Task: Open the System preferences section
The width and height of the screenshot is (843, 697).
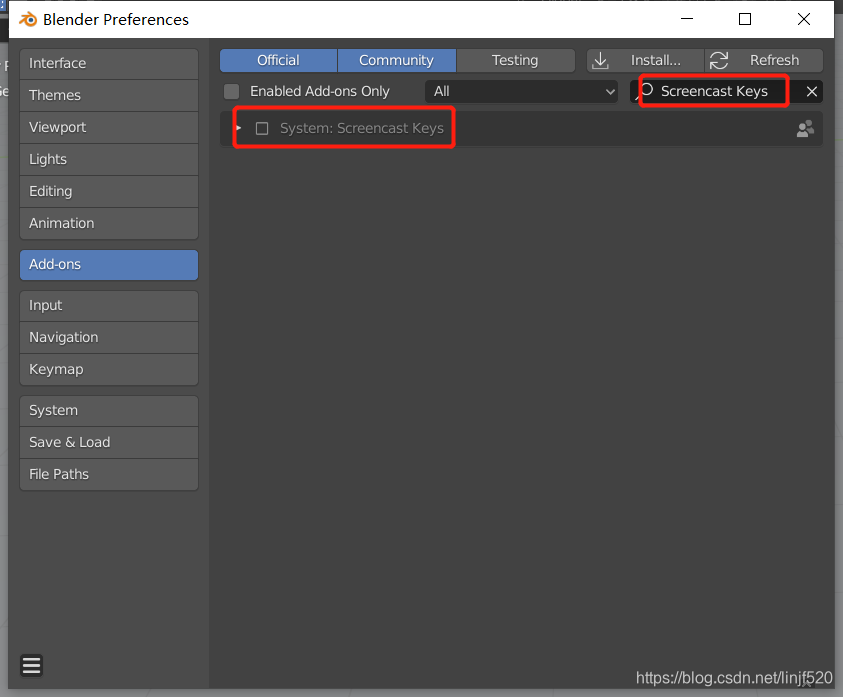Action: coord(109,410)
